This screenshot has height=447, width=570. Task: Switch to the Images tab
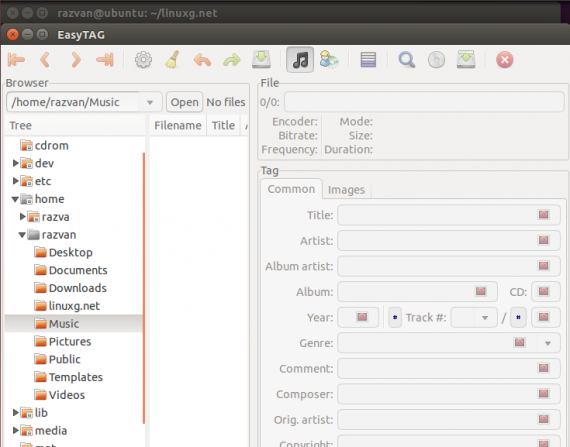click(x=346, y=190)
